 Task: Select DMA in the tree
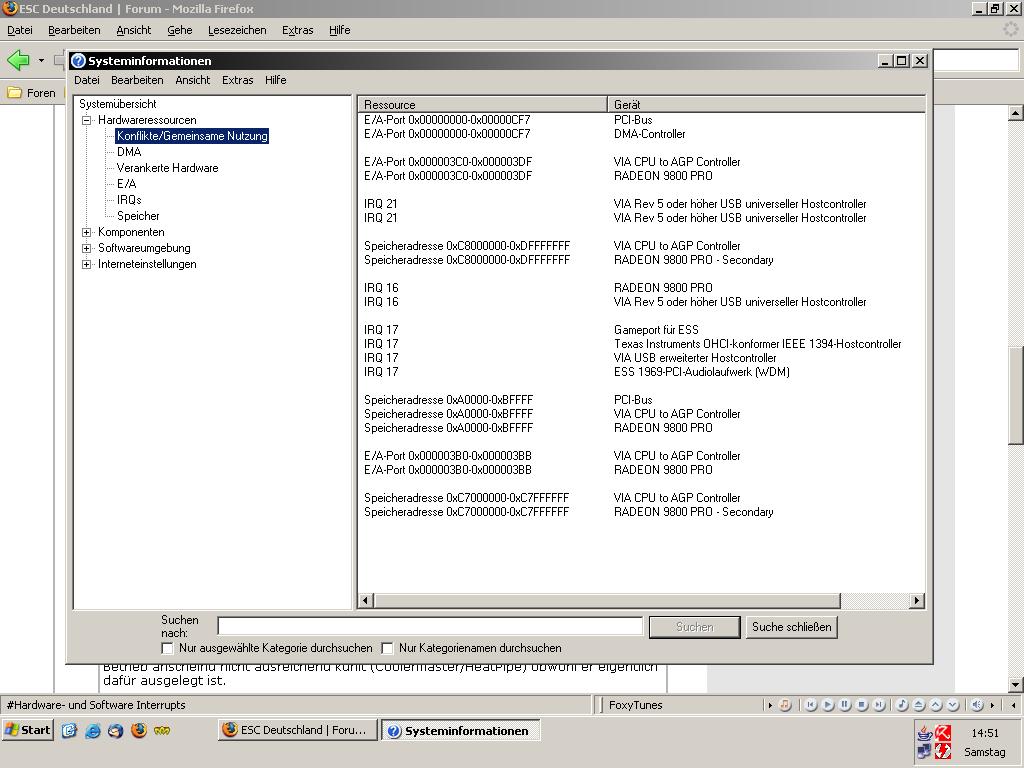pyautogui.click(x=129, y=152)
